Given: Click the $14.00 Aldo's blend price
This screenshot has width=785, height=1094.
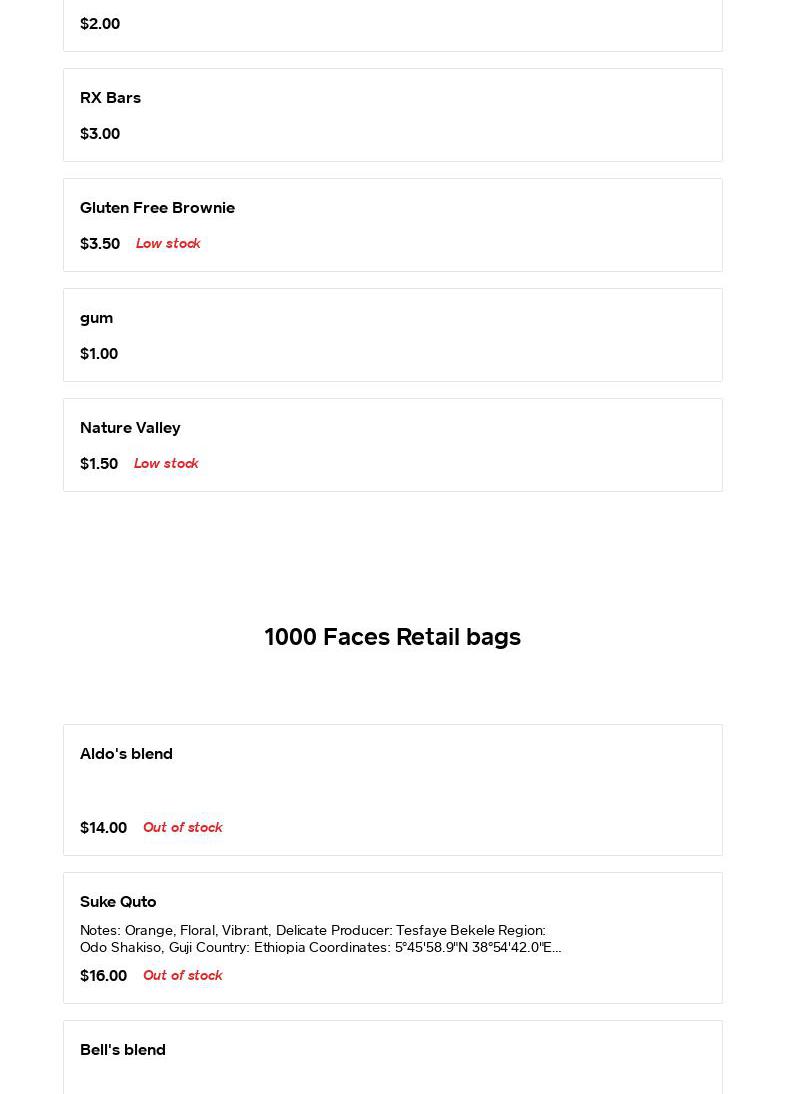Looking at the screenshot, I should tap(103, 828).
